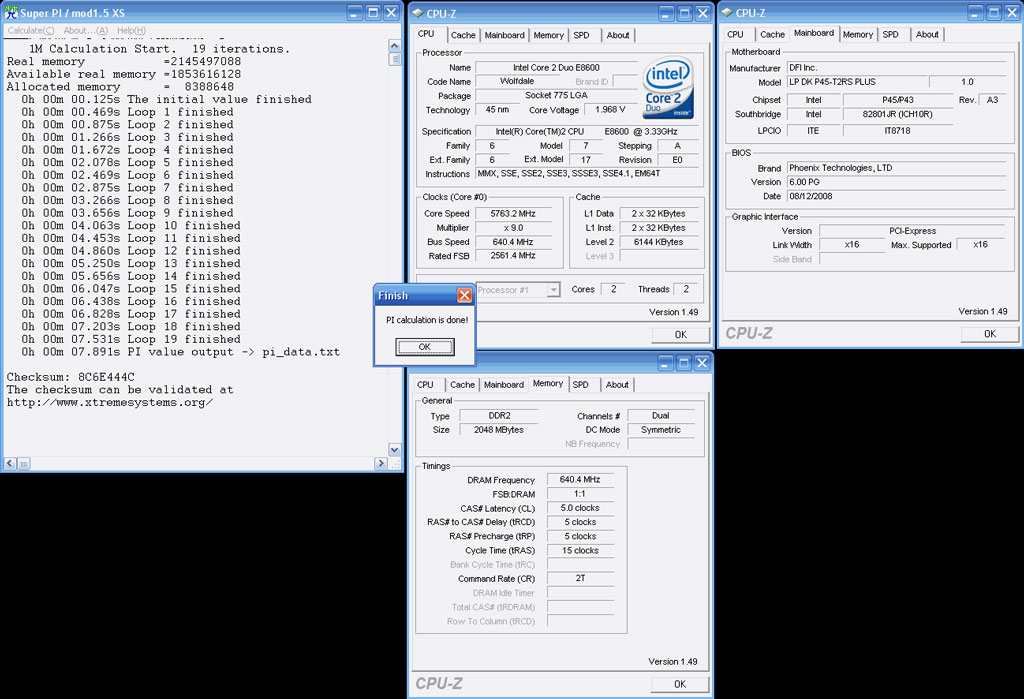Select Memory tab in the Mainboard CPU-Z window

857,35
